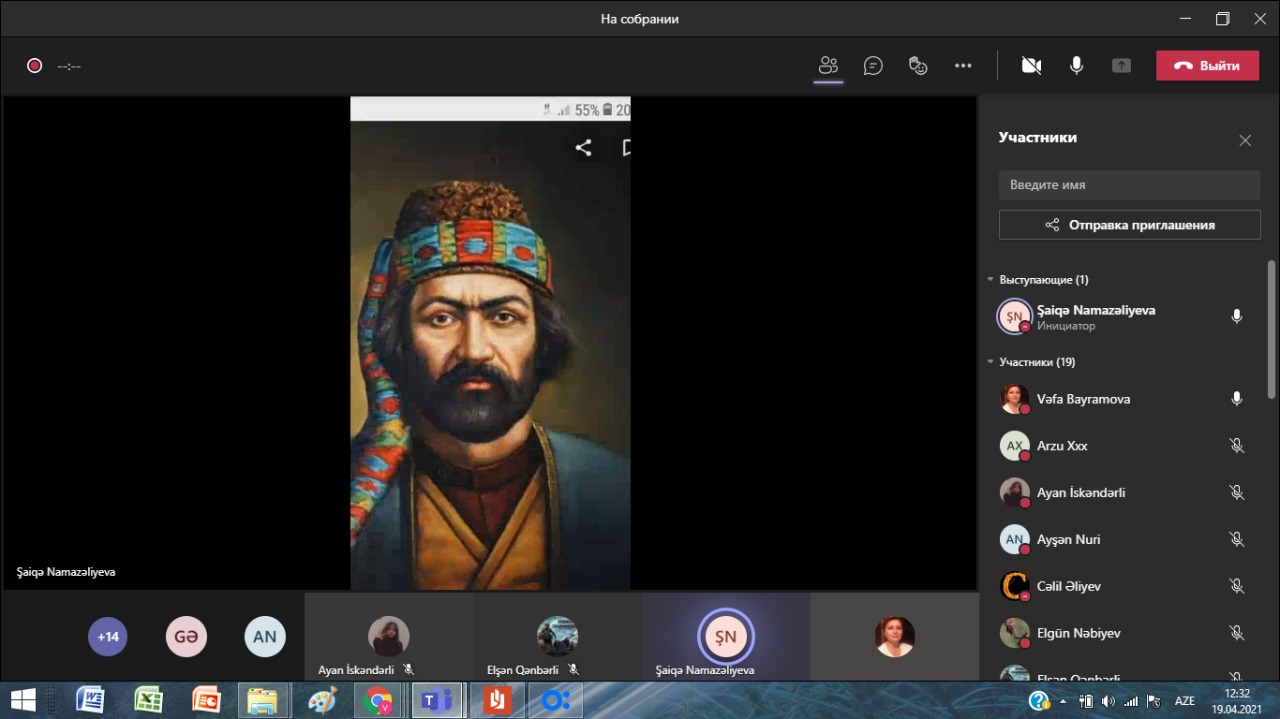Open the blue camera app in taskbar

click(553, 700)
